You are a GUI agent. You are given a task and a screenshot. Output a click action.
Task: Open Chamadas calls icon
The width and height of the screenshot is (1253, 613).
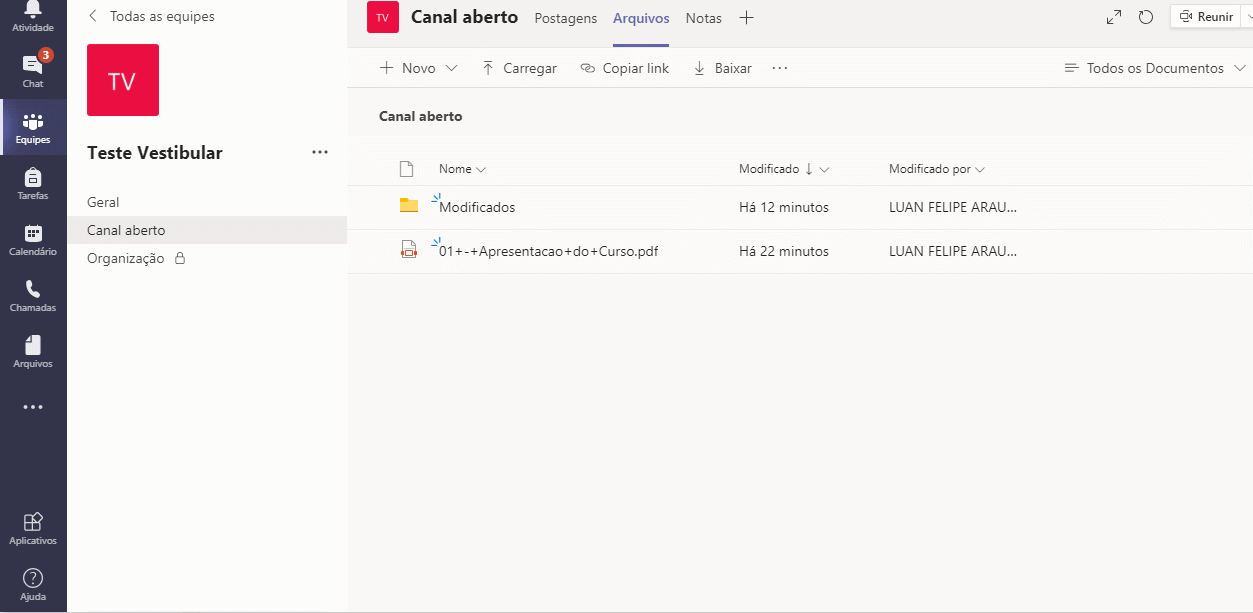pos(33,295)
